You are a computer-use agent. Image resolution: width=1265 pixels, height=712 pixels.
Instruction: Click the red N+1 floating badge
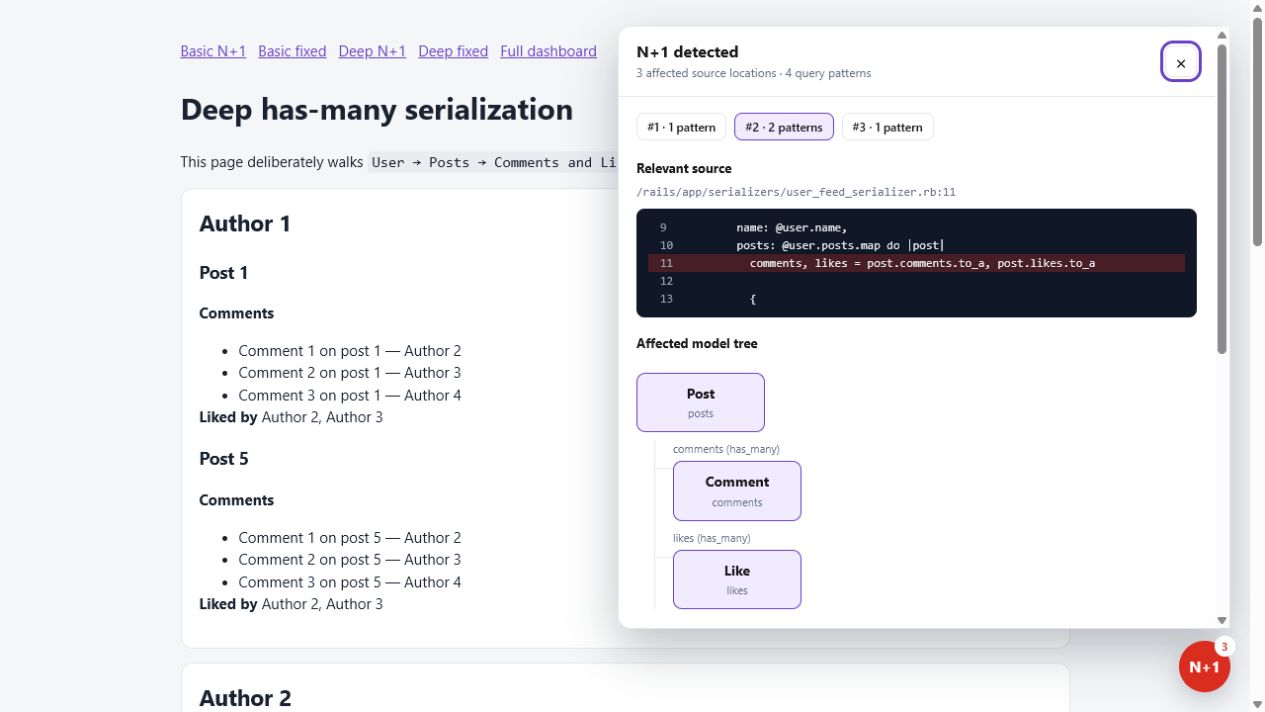1204,666
